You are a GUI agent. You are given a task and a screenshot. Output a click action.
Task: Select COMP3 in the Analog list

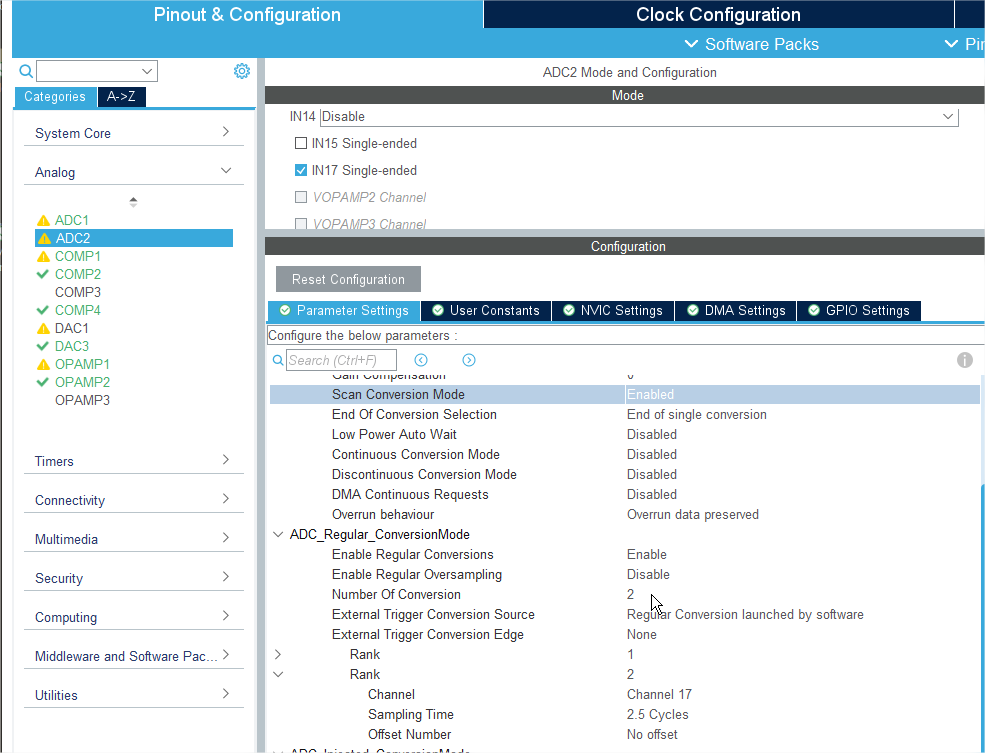coord(78,292)
